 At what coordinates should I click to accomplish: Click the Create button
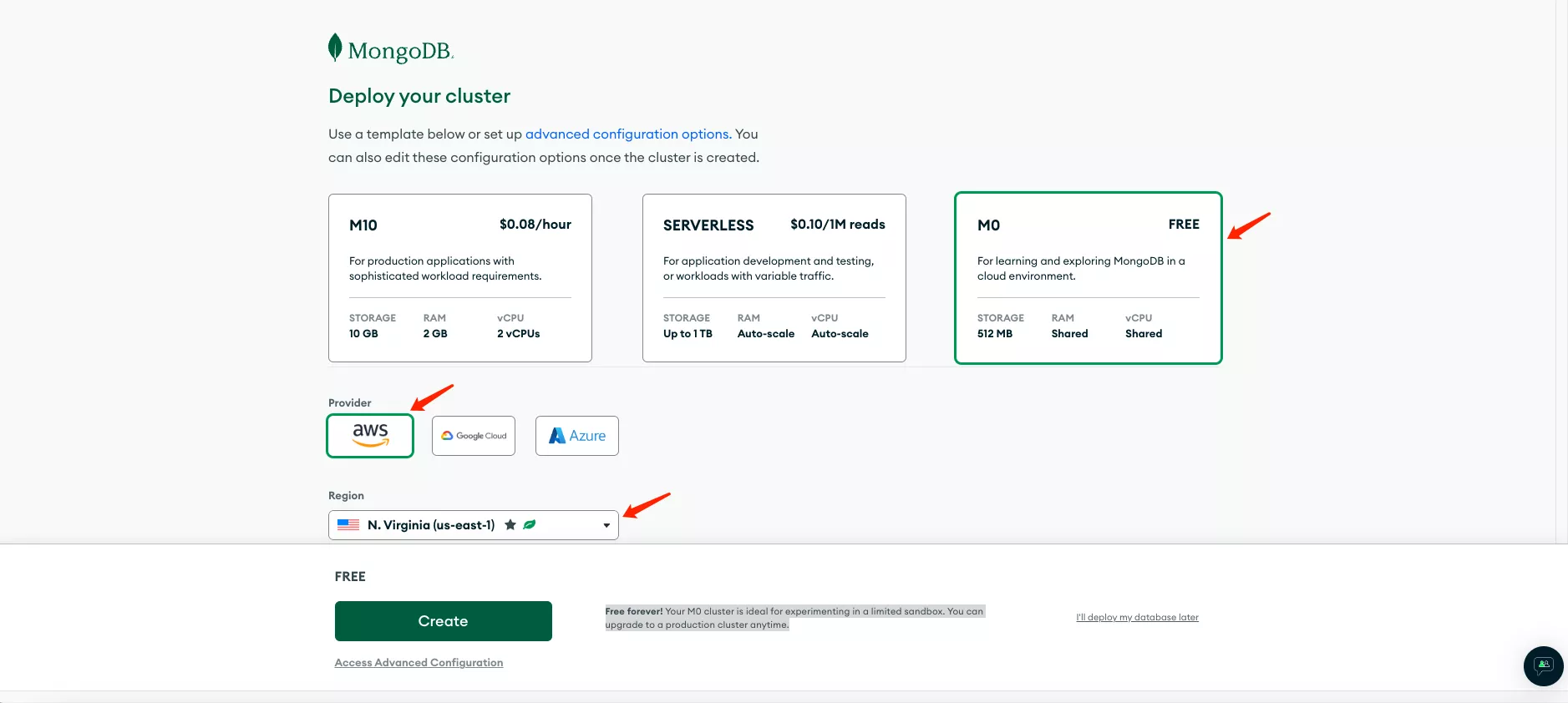[x=444, y=621]
